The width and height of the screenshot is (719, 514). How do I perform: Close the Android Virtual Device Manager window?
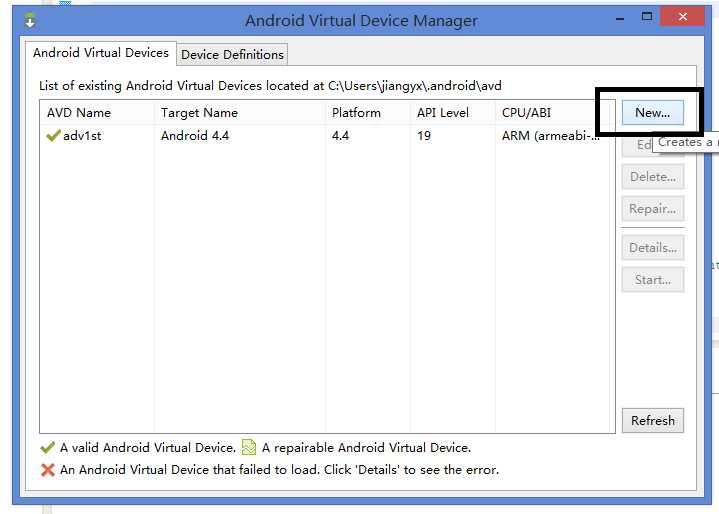(x=683, y=17)
